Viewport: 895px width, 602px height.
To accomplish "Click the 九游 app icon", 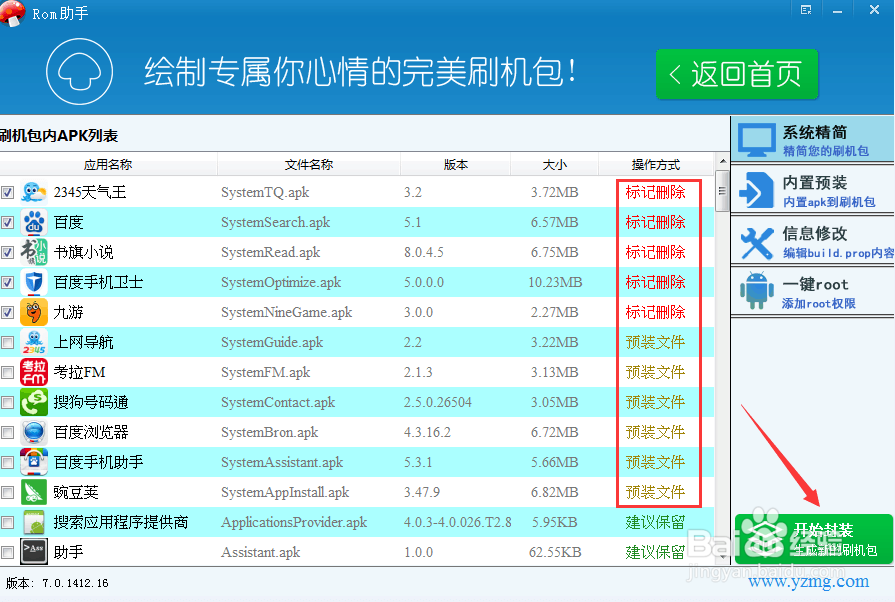I will [x=34, y=312].
